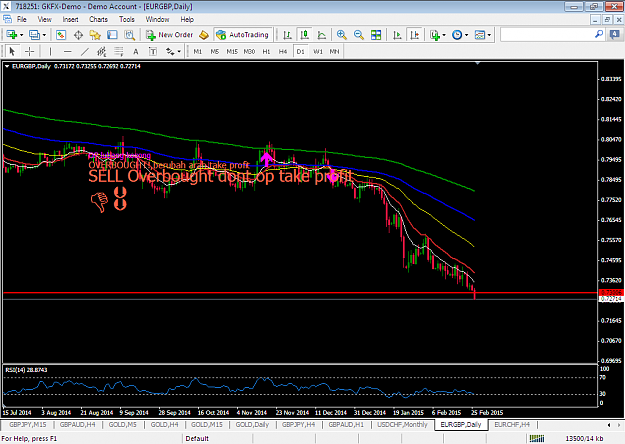Switch timeframe to M1
This screenshot has width=625, height=444.
198,51
